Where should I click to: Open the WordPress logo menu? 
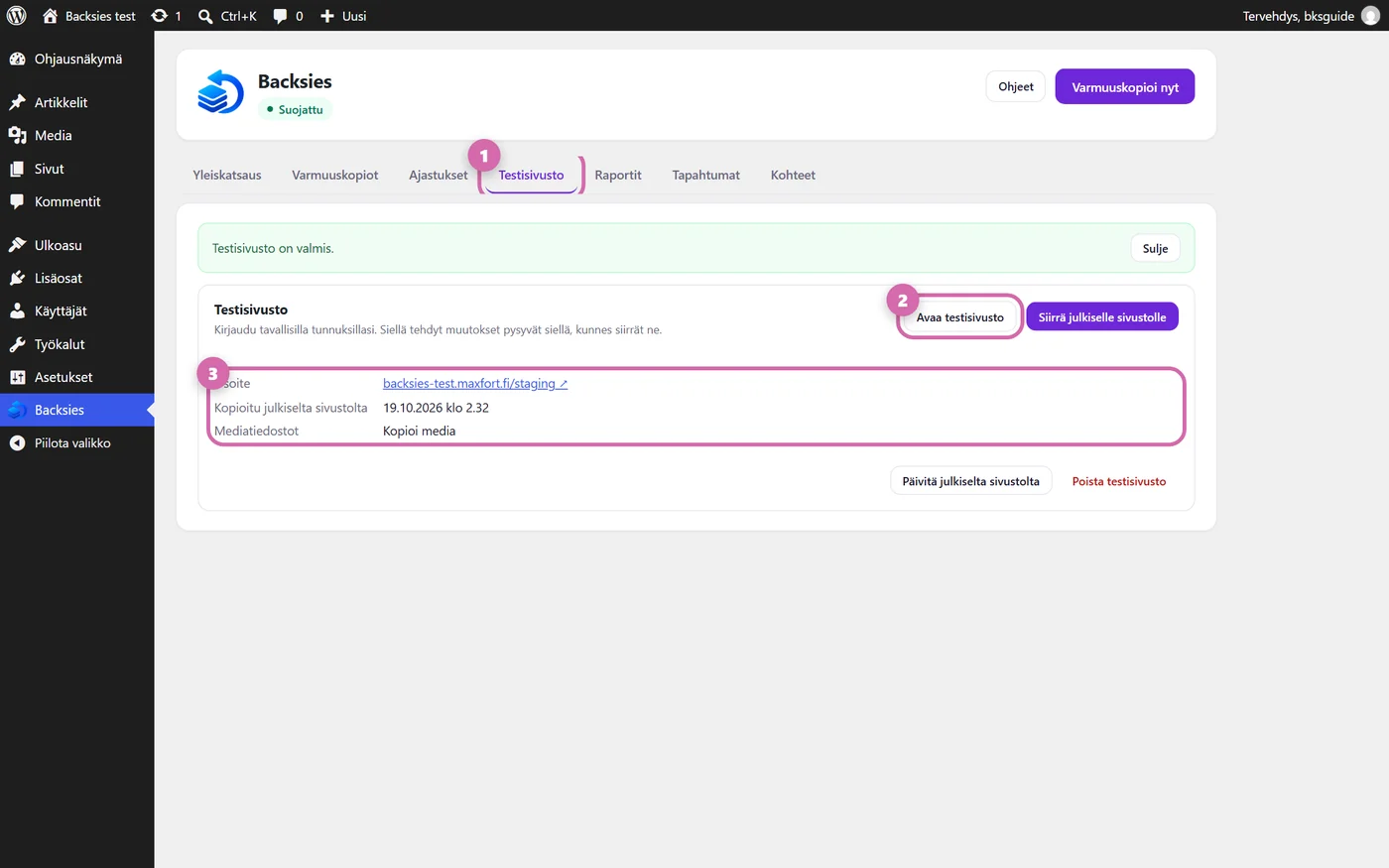(x=16, y=16)
